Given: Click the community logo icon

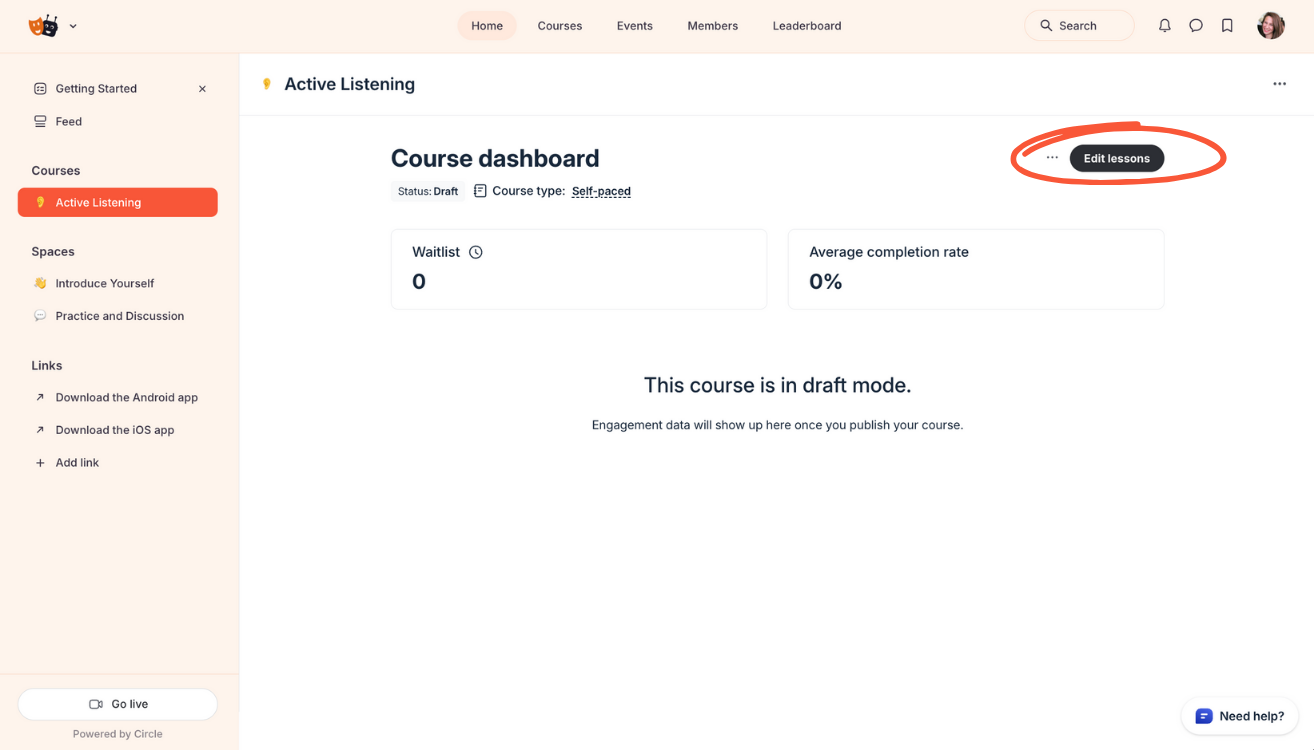Looking at the screenshot, I should point(43,26).
